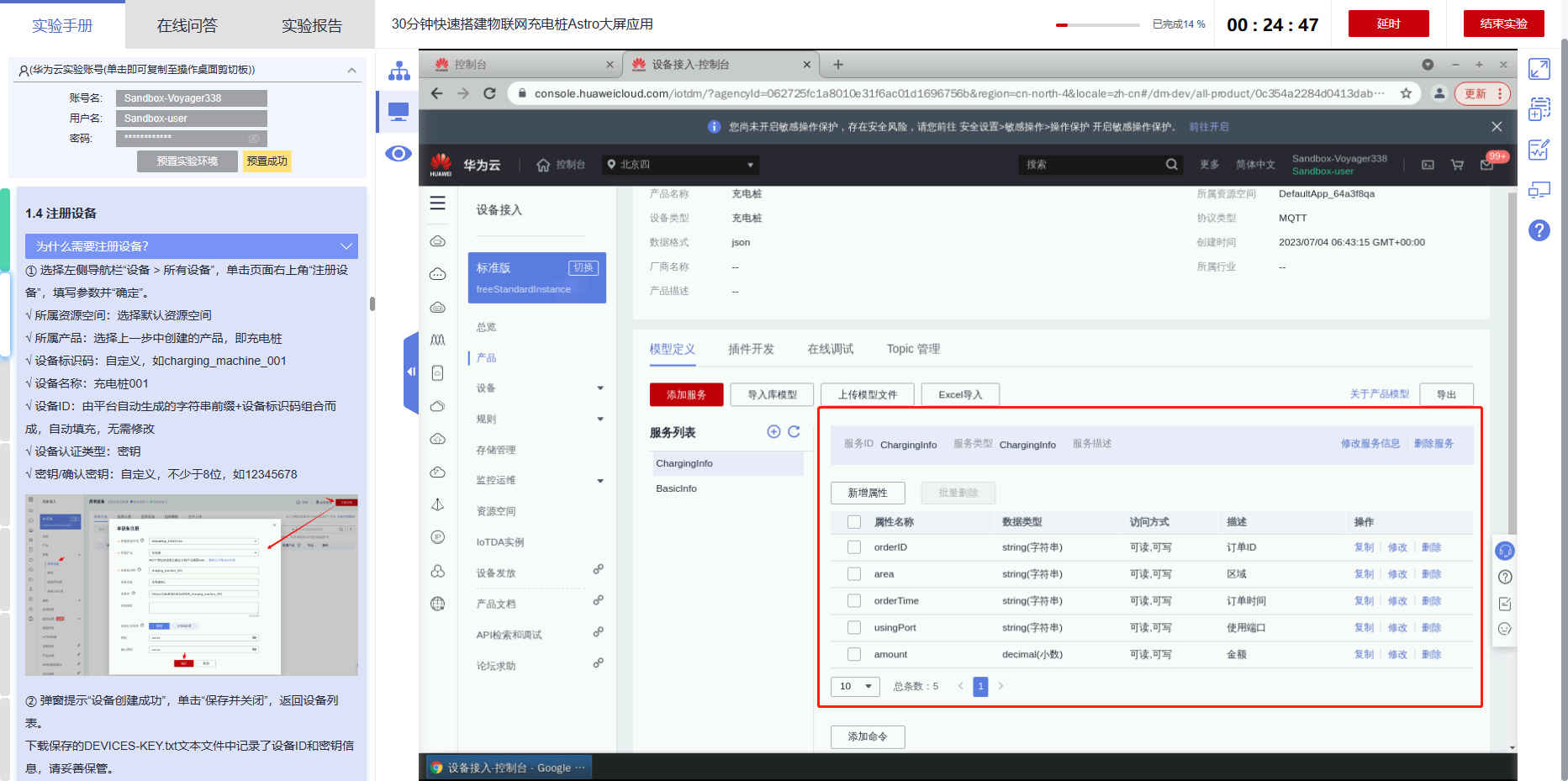Screen dimensions: 1568x781
Task: Click the Chrome taskbar item 设备接入-控制台
Action: pyautogui.click(x=508, y=768)
